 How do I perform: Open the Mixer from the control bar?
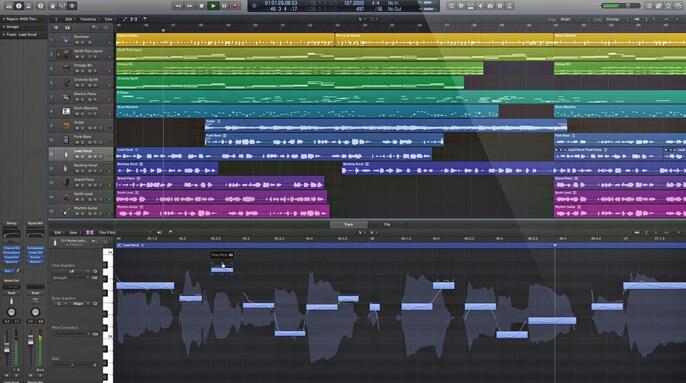coord(62,6)
